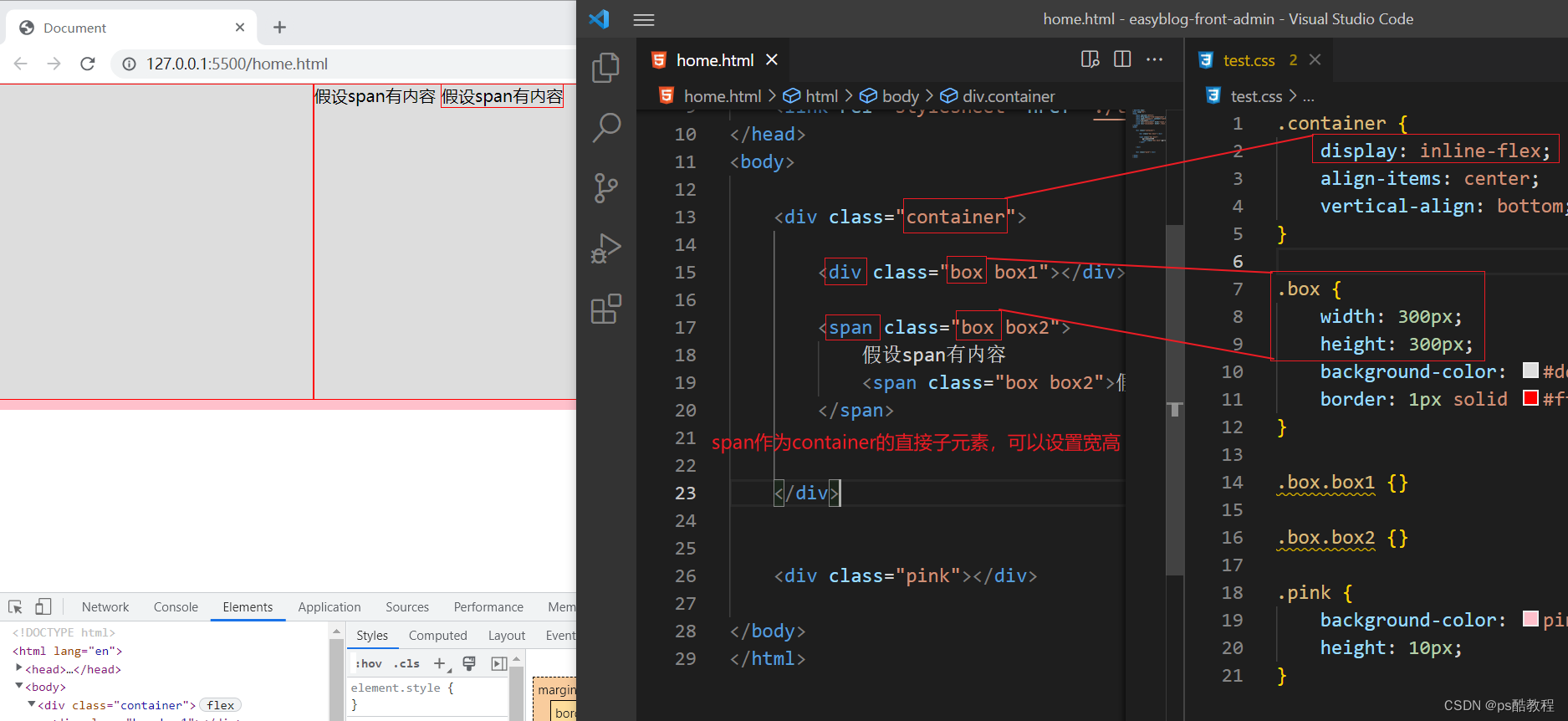
Task: Click the html breadcrumb item
Action: [822, 96]
